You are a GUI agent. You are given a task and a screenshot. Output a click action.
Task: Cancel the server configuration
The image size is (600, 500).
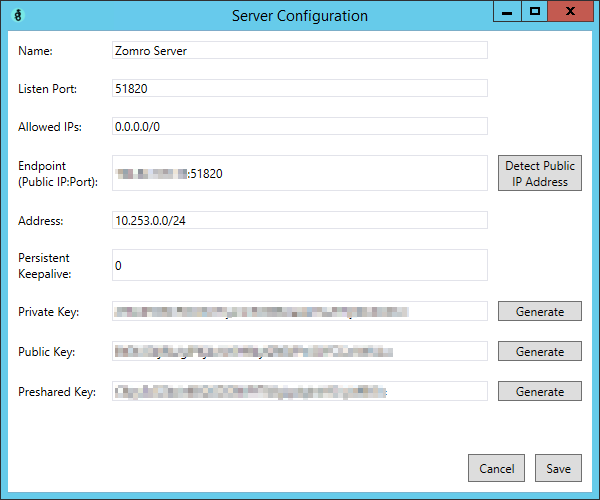[x=496, y=468]
